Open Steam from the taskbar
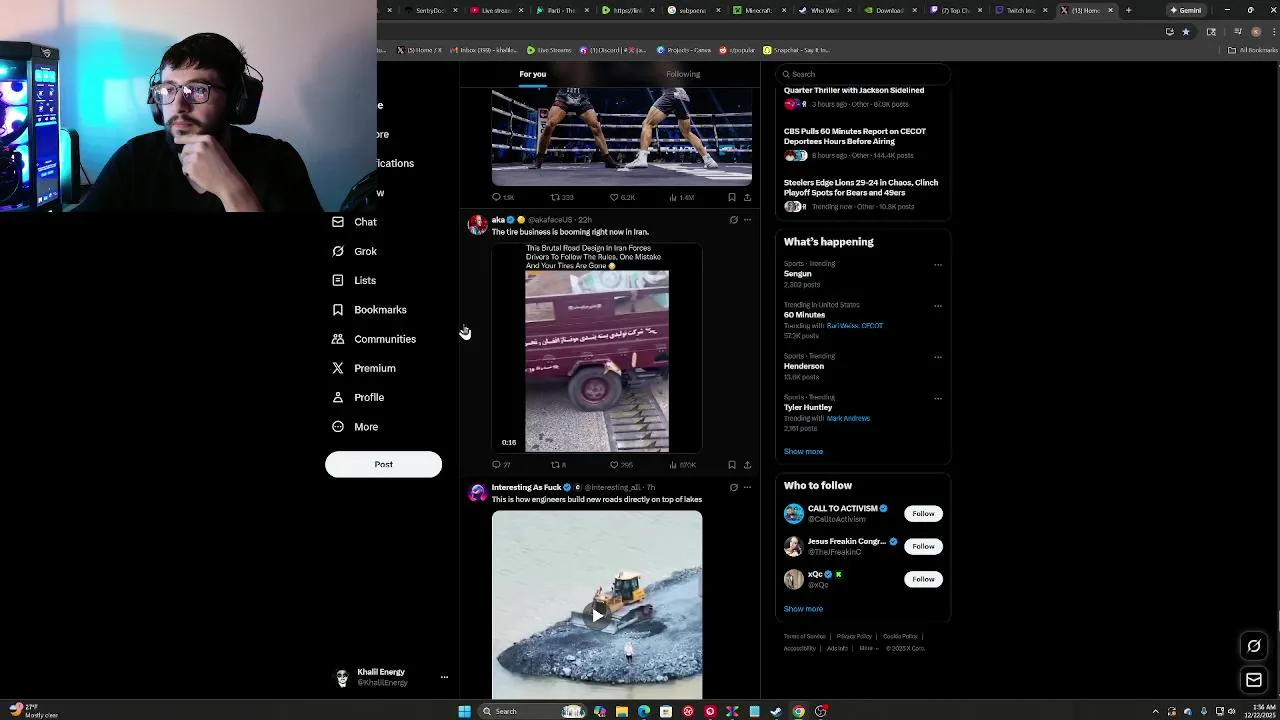This screenshot has height=720, width=1280. [776, 711]
